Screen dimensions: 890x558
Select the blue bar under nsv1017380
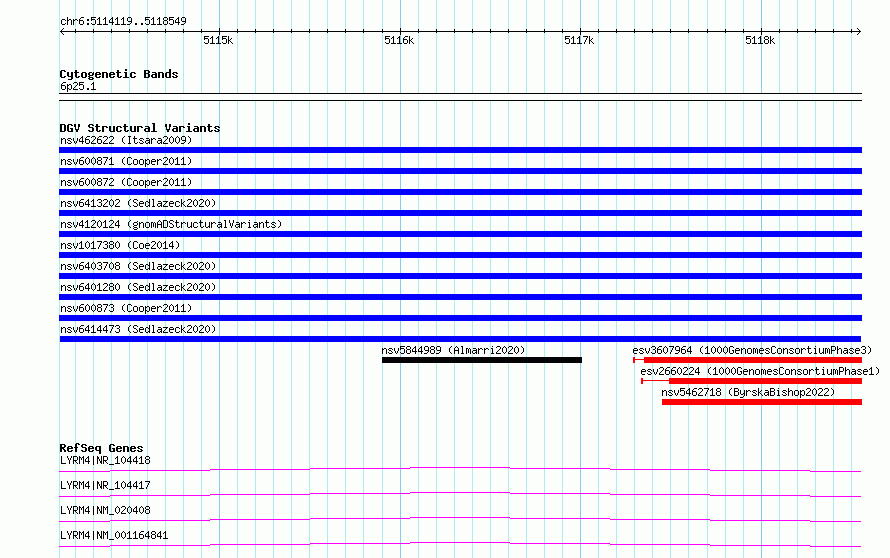click(x=460, y=255)
